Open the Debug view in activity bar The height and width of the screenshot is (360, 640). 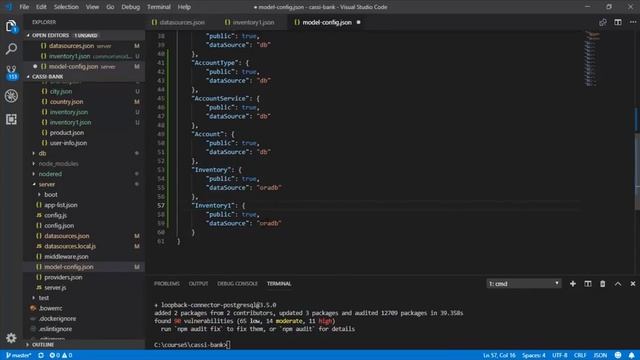coord(11,96)
